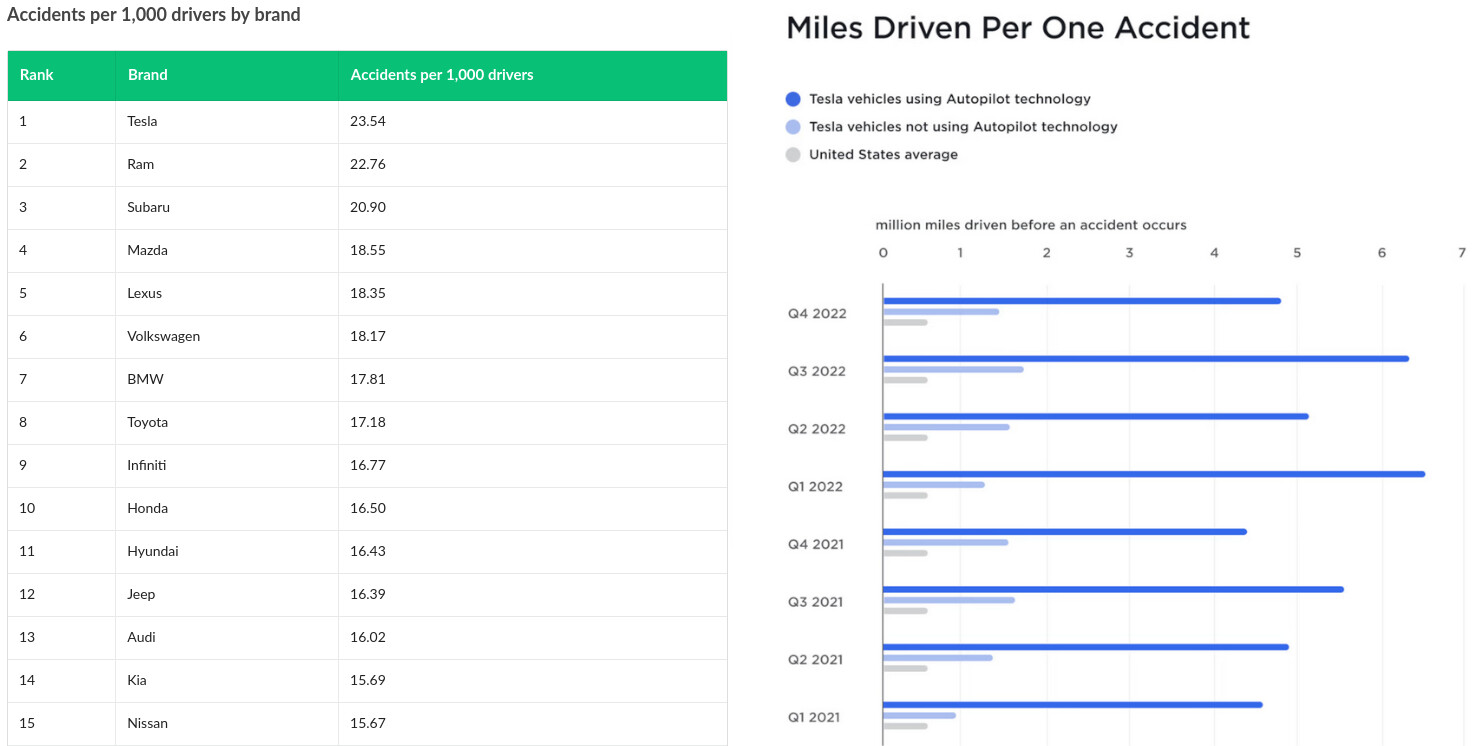Viewport: 1476px width, 746px height.
Task: Click the 18.35 accidents value
Action: coord(368,293)
